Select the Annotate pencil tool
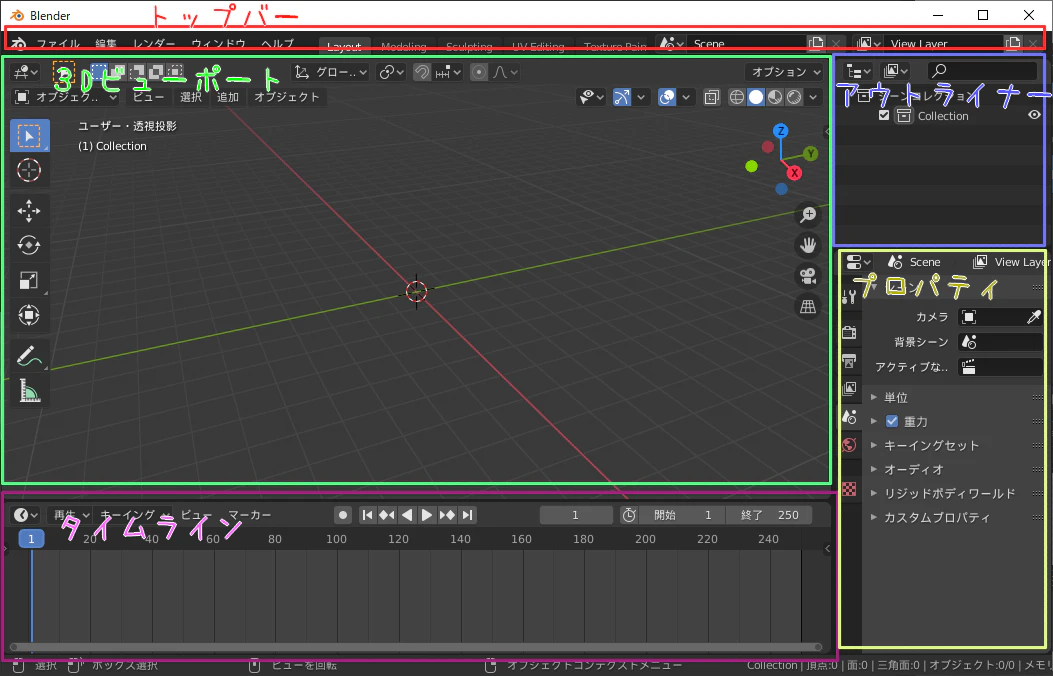Image resolution: width=1053 pixels, height=676 pixels. point(29,356)
